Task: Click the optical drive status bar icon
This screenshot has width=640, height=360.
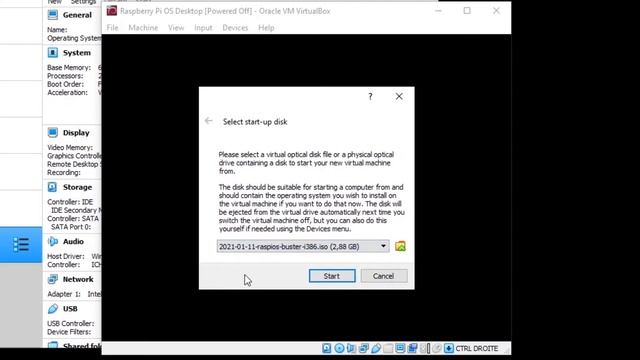Action: tap(339, 348)
